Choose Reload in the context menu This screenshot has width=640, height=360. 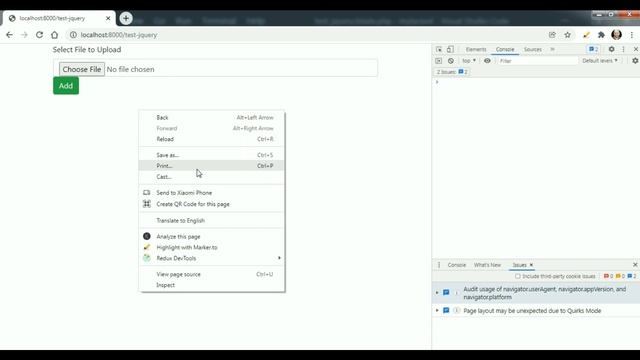(x=212, y=139)
